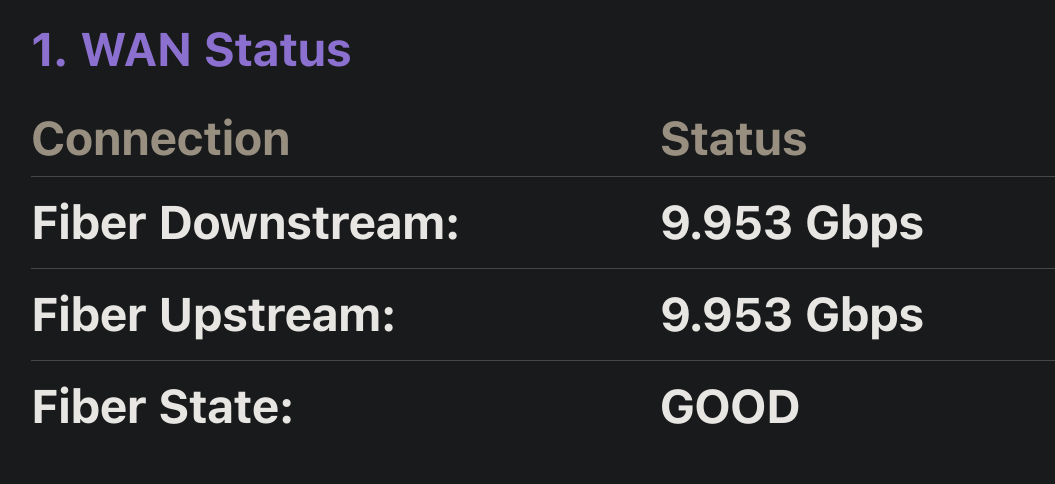The height and width of the screenshot is (484, 1055).
Task: Click the "Fiber Upstream:" row label
Action: 213,315
